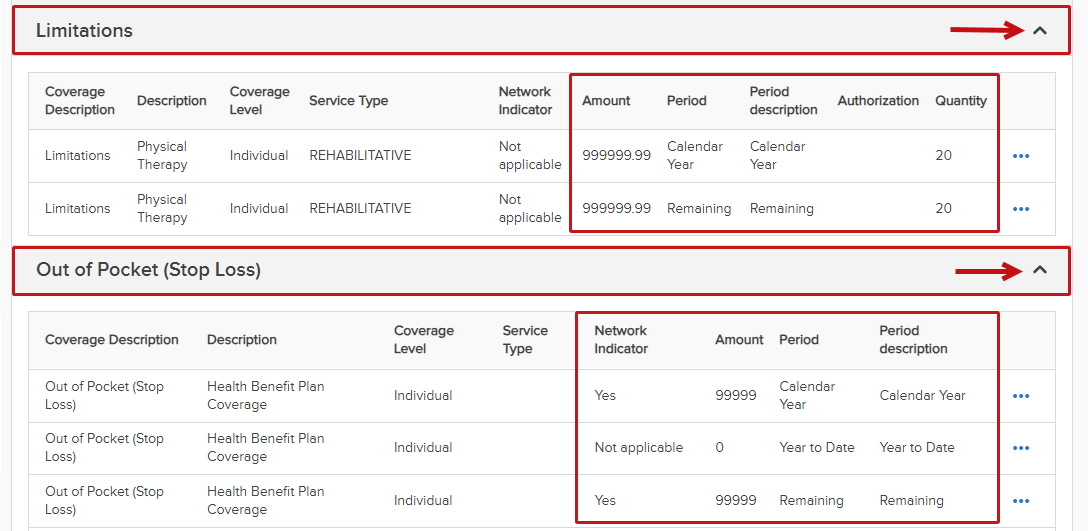The width and height of the screenshot is (1088, 531).
Task: Click quantity 20 in Limitations Remaining row
Action: coord(943,208)
